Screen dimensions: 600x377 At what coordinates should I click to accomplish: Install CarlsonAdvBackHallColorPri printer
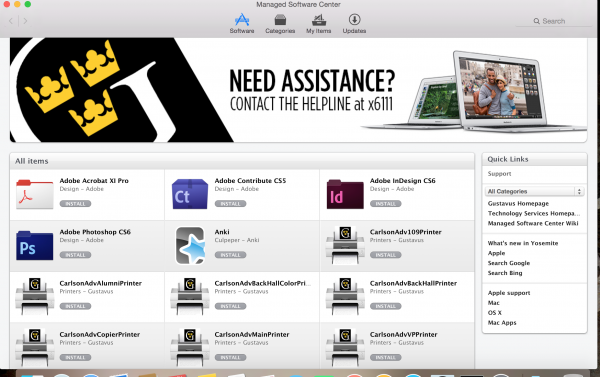point(230,306)
